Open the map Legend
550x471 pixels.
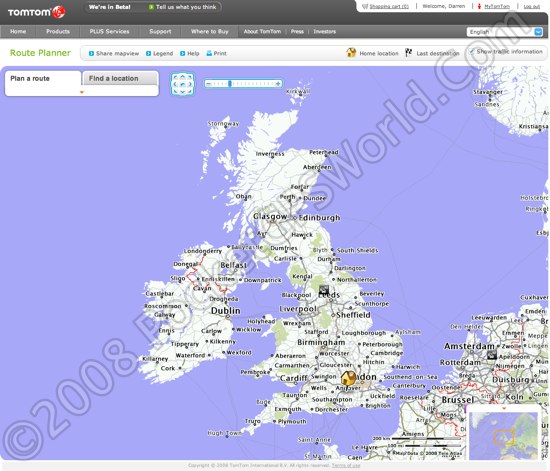[160, 53]
